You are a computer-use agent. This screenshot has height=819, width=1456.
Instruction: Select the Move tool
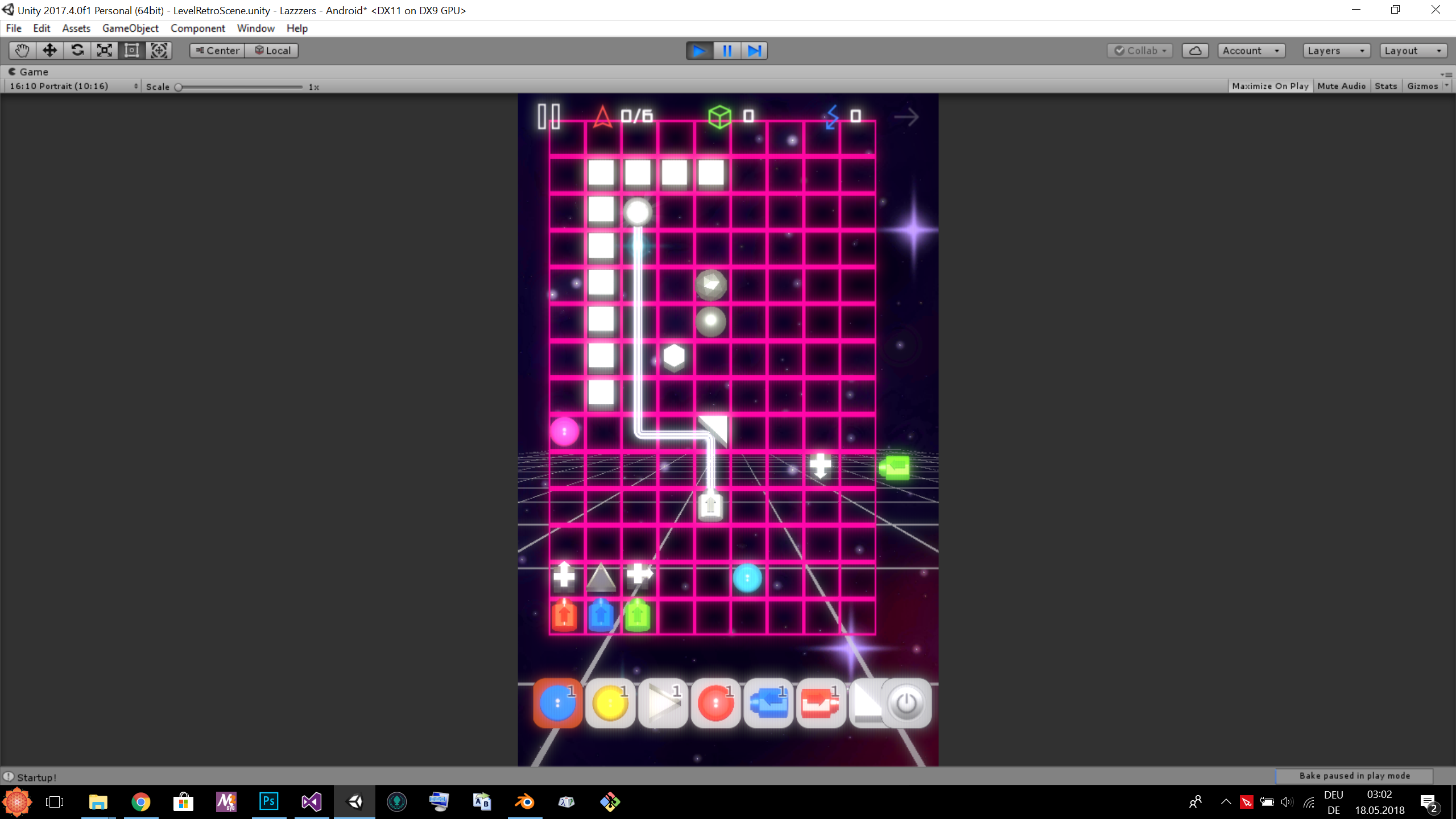pos(49,51)
